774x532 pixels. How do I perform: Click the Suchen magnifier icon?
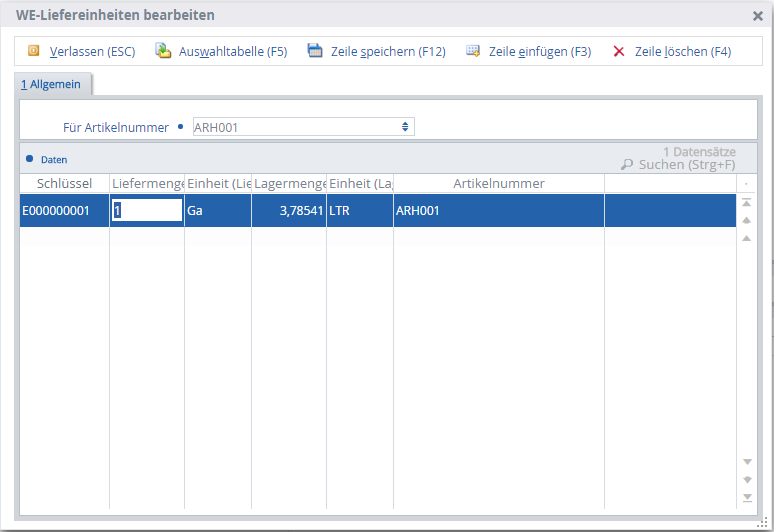point(627,165)
